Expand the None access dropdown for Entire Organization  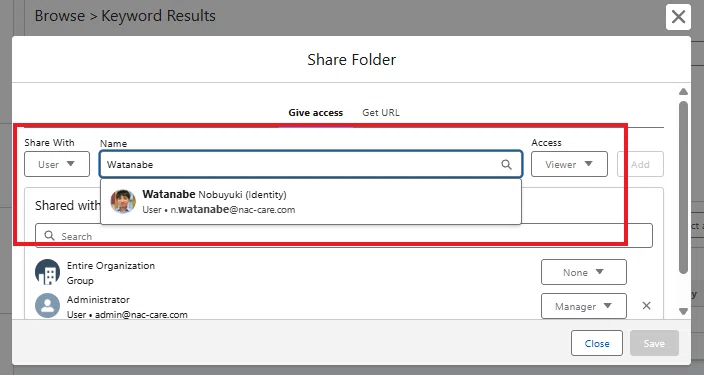click(x=584, y=272)
